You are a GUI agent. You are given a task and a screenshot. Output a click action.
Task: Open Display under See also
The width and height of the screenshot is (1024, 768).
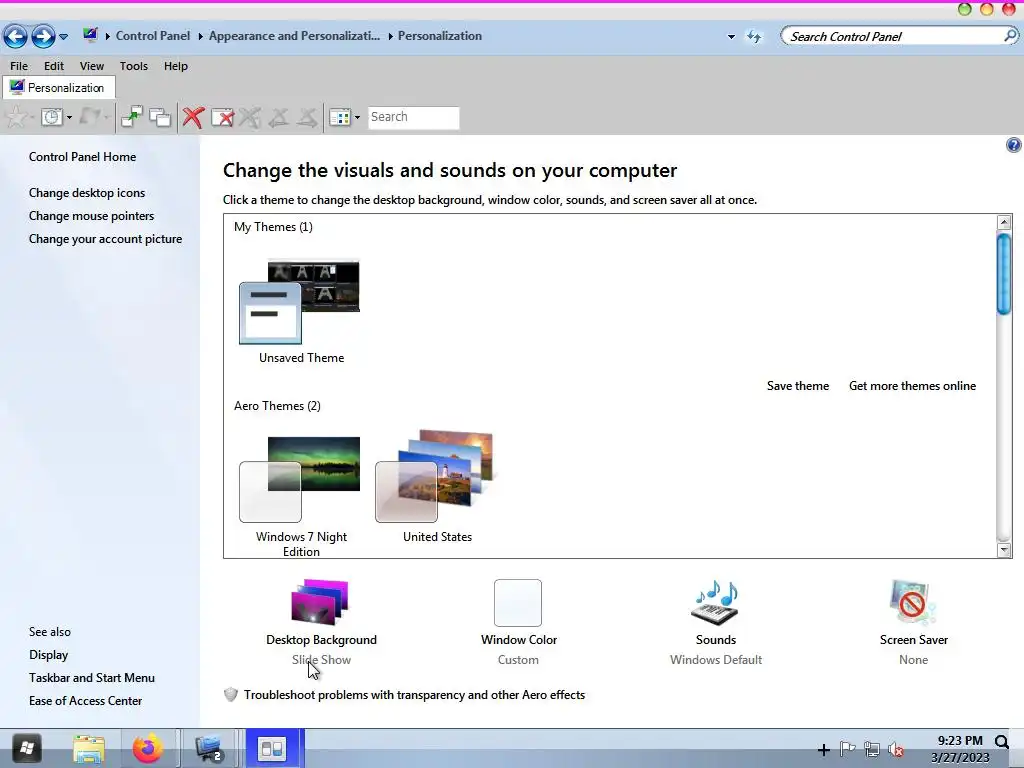48,654
